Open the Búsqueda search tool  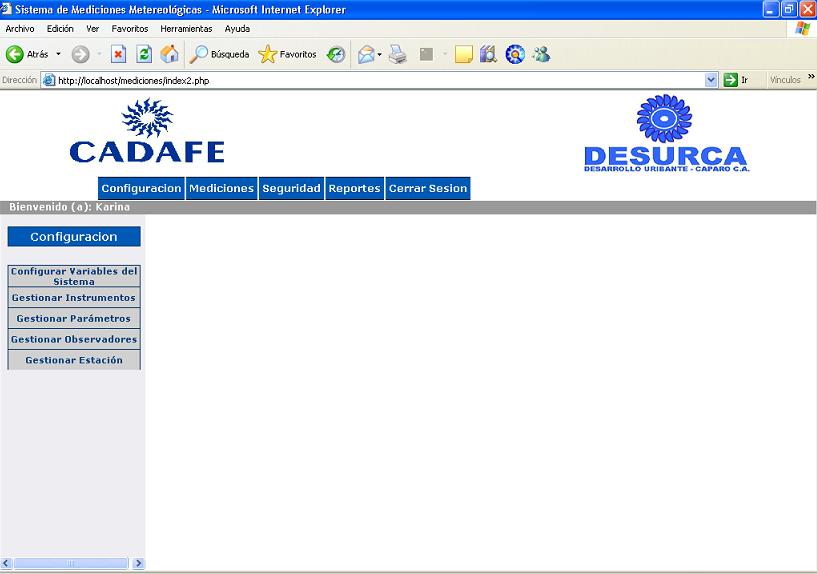coord(219,54)
